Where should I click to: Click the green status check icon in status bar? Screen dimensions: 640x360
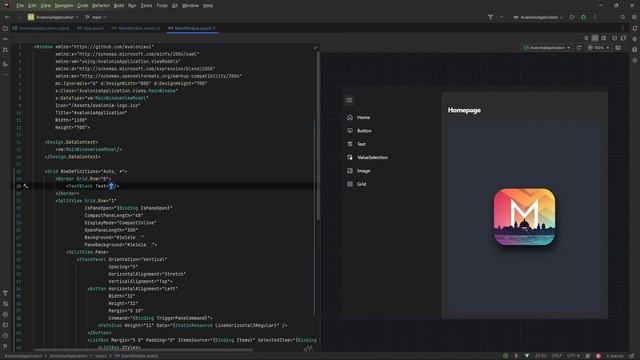(505, 356)
